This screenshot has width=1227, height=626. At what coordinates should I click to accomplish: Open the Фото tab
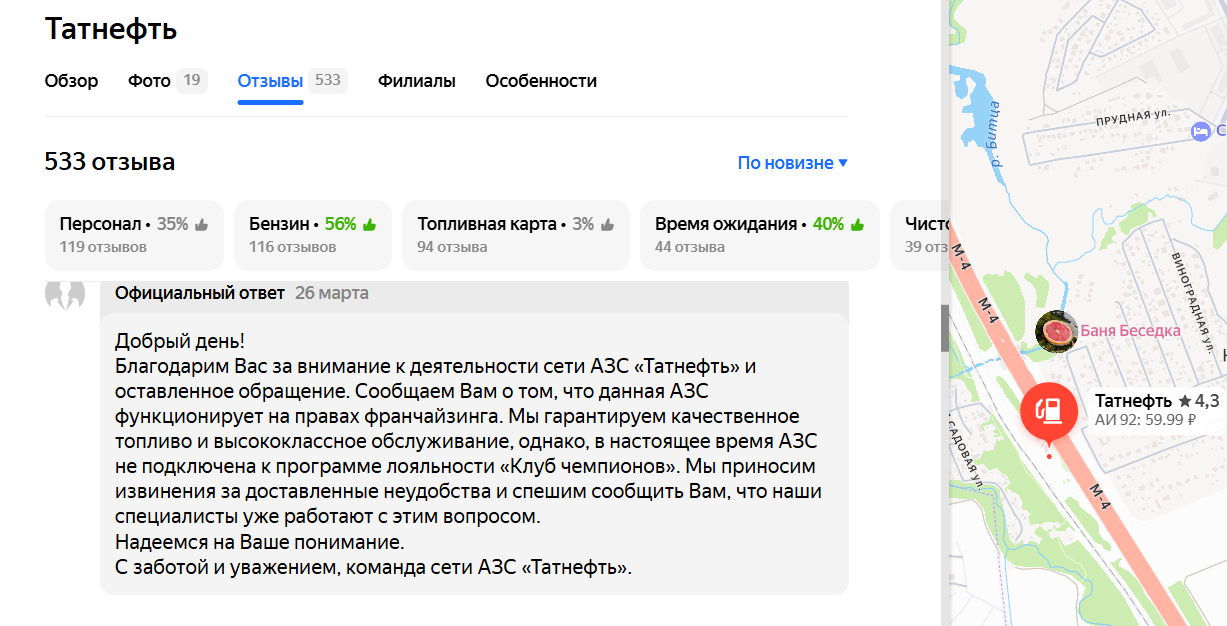pos(150,81)
